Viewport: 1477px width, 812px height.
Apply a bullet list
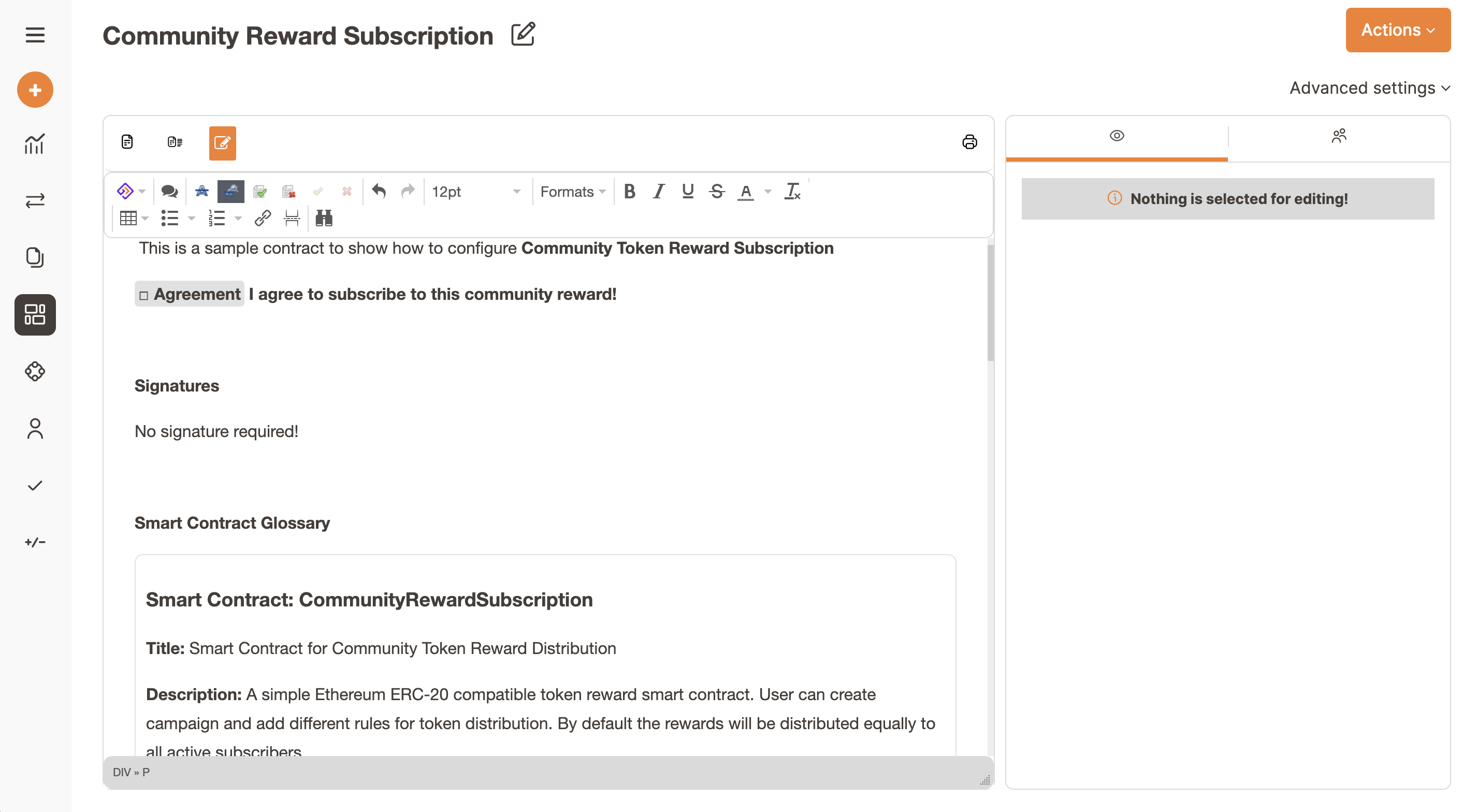pyautogui.click(x=170, y=218)
